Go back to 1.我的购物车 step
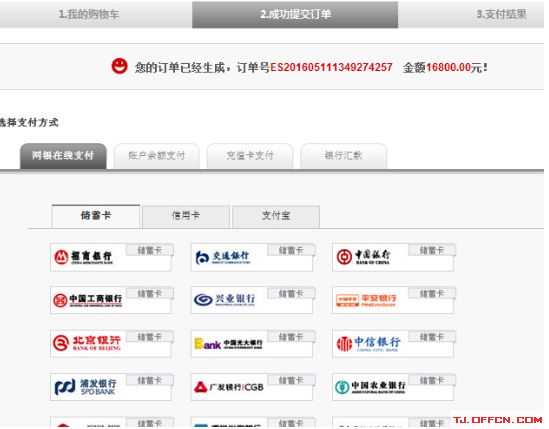The image size is (549, 429). coord(89,14)
